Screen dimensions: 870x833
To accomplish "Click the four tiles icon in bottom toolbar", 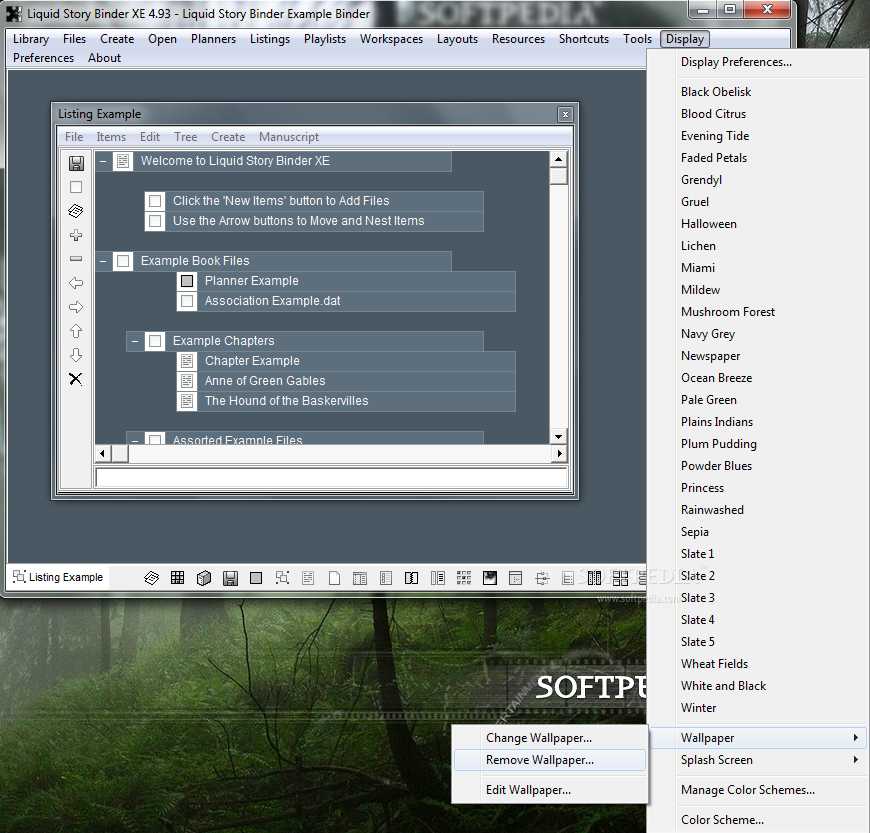I will [620, 578].
